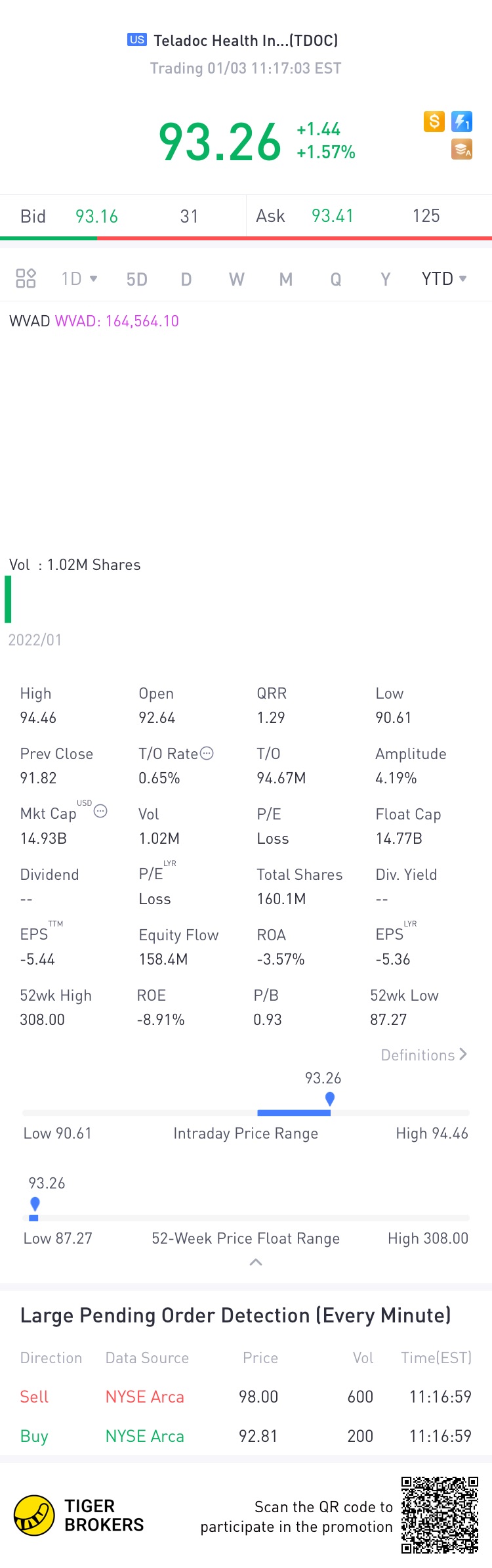The height and width of the screenshot is (1568, 492).
Task: Select the M monthly chart tab
Action: [x=285, y=280]
